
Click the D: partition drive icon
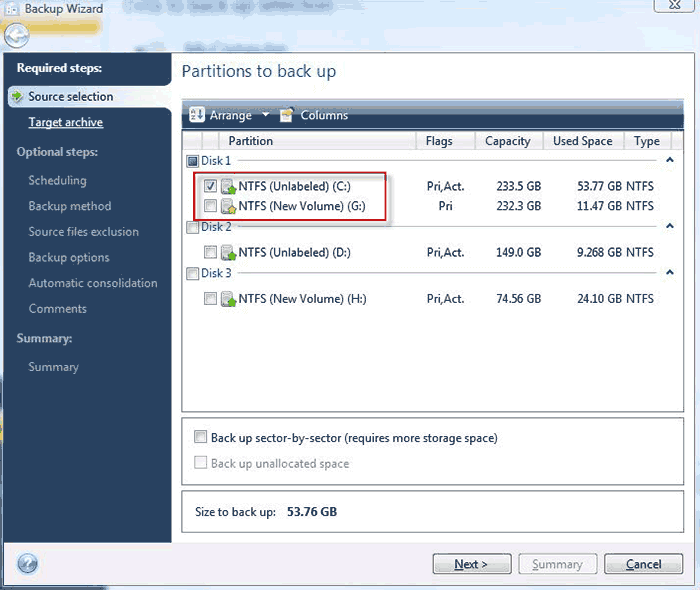[228, 253]
